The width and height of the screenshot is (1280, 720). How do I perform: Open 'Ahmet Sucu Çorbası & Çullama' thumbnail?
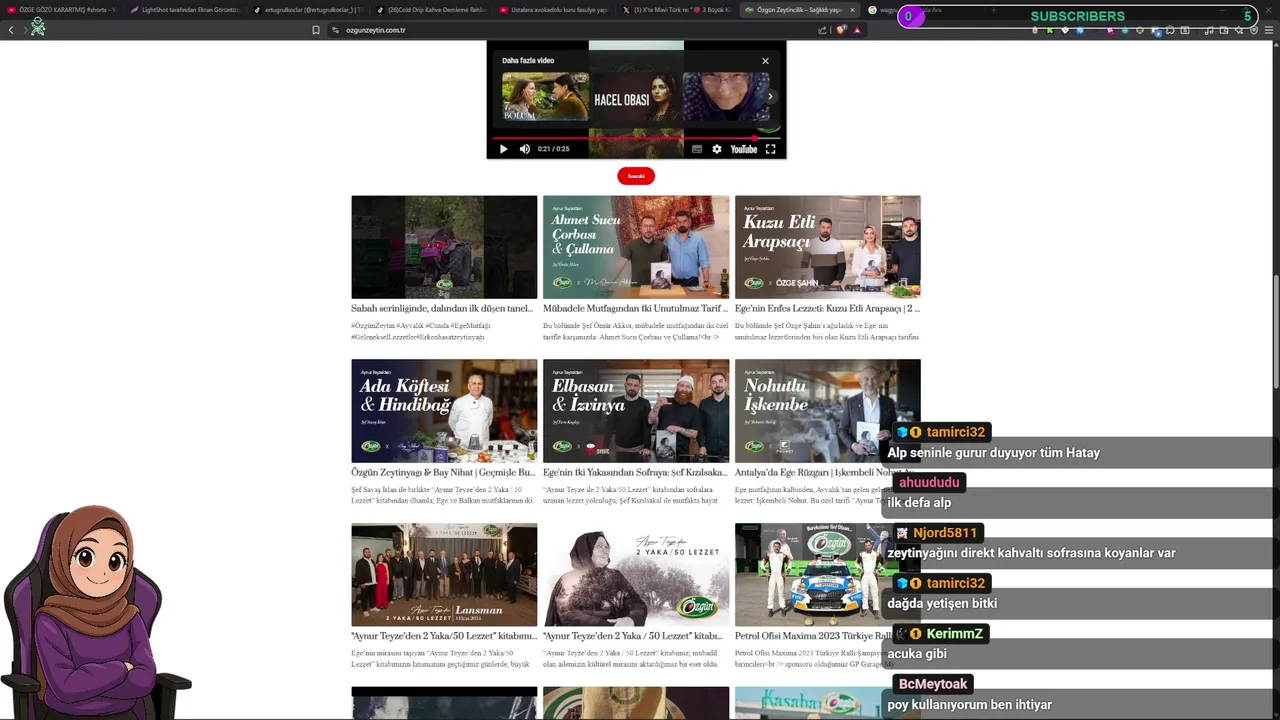coord(636,247)
